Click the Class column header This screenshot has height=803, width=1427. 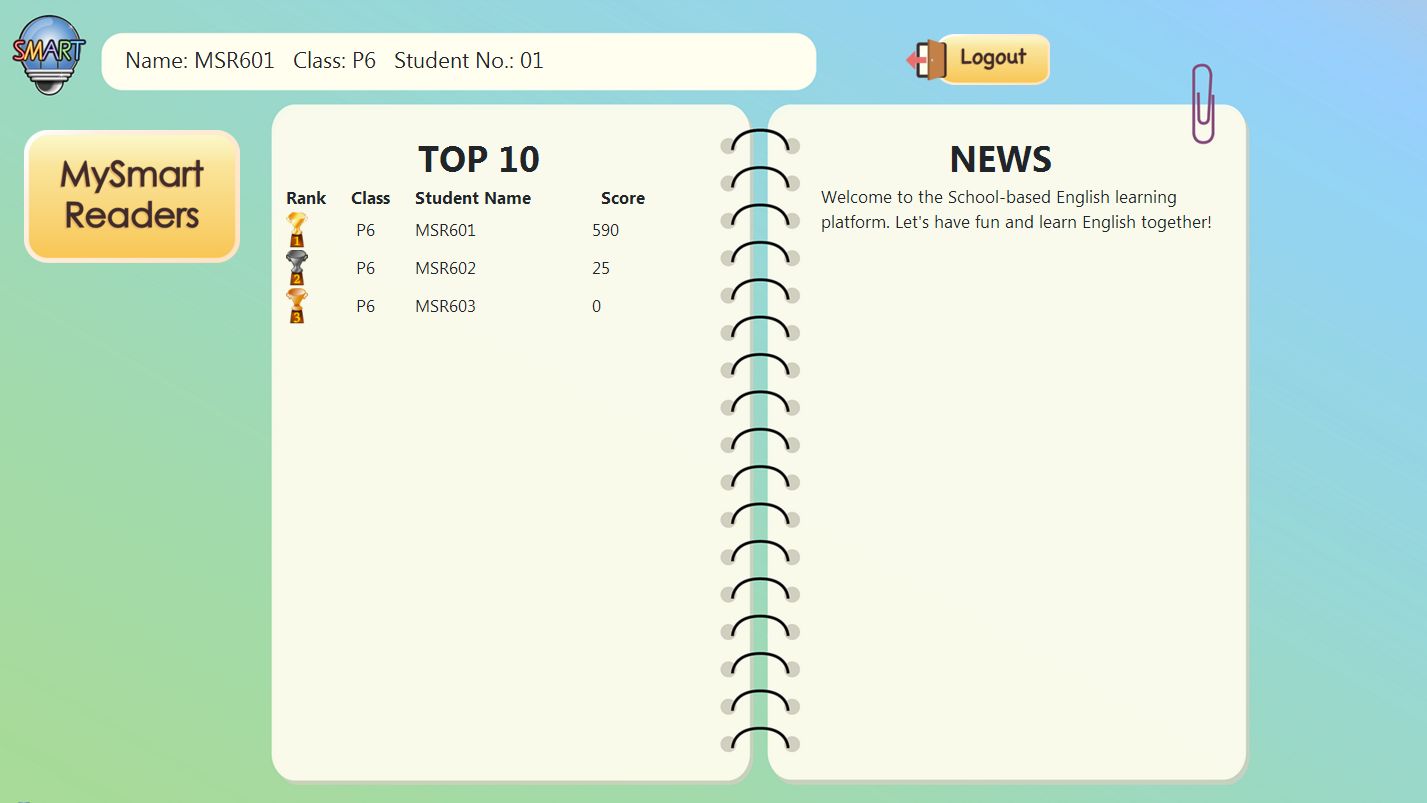point(370,198)
